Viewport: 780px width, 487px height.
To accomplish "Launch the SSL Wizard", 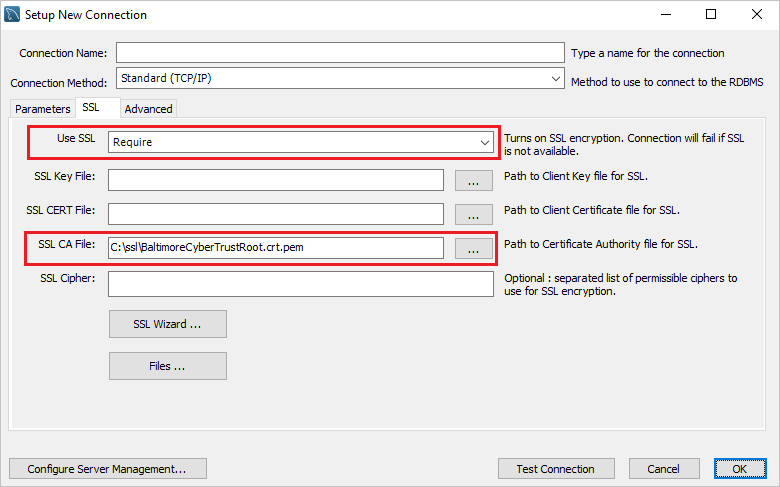I will click(168, 324).
